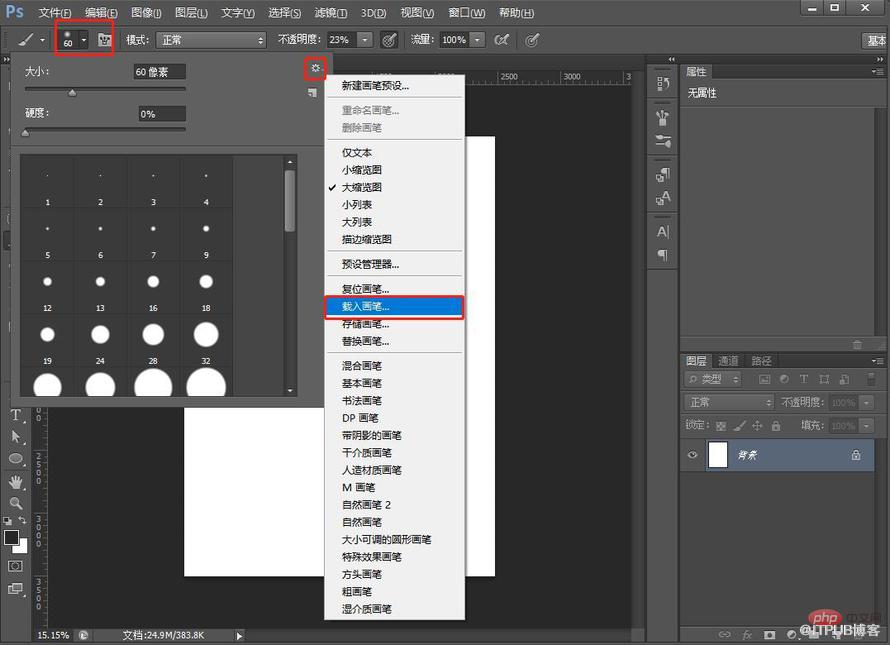Click the hardness slider handle
The width and height of the screenshot is (890, 645).
pos(25,133)
